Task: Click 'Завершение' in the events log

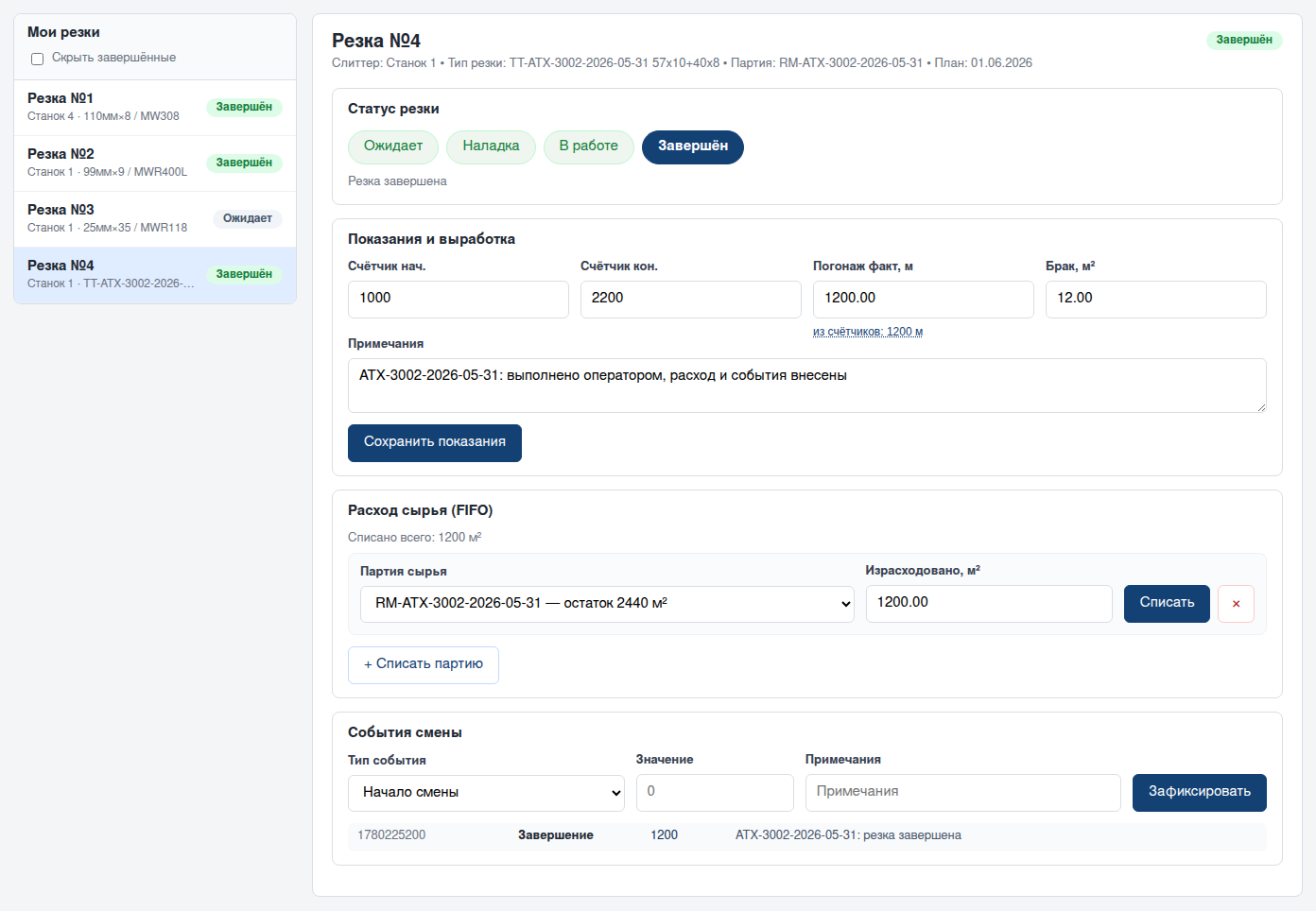Action: (556, 835)
